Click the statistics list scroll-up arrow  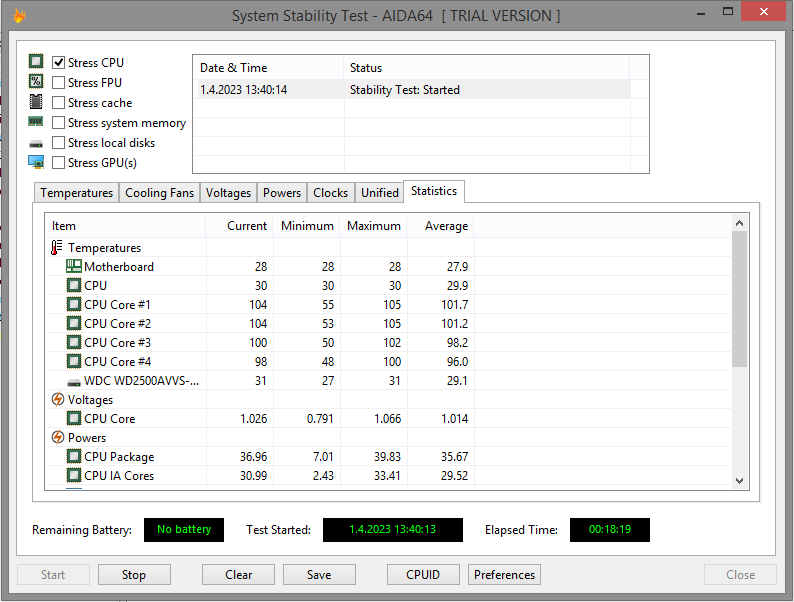tap(739, 223)
